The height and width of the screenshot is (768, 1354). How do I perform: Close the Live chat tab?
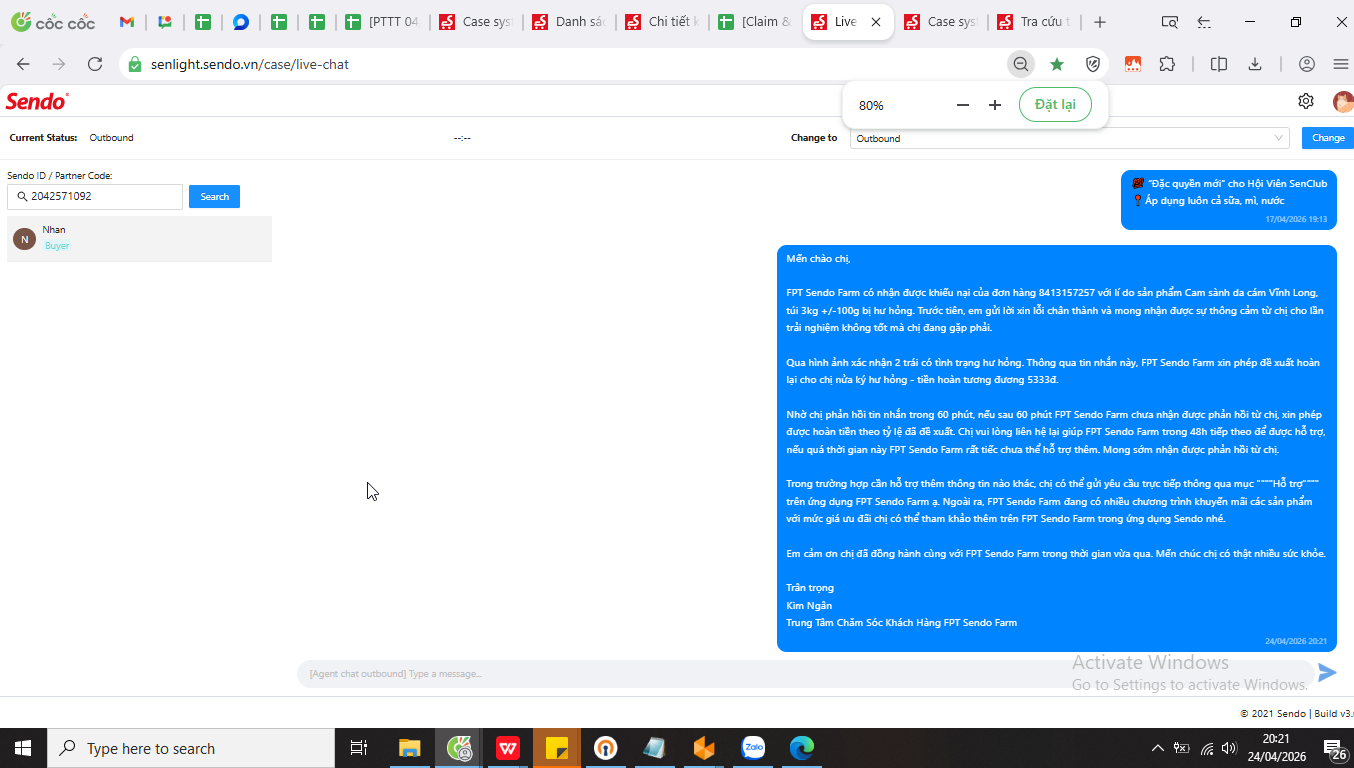[x=876, y=22]
